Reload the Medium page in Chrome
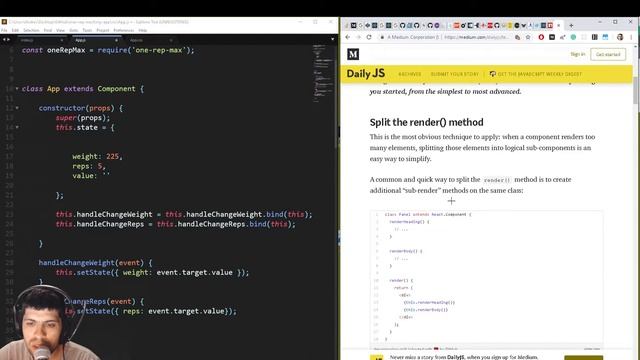 (369, 37)
